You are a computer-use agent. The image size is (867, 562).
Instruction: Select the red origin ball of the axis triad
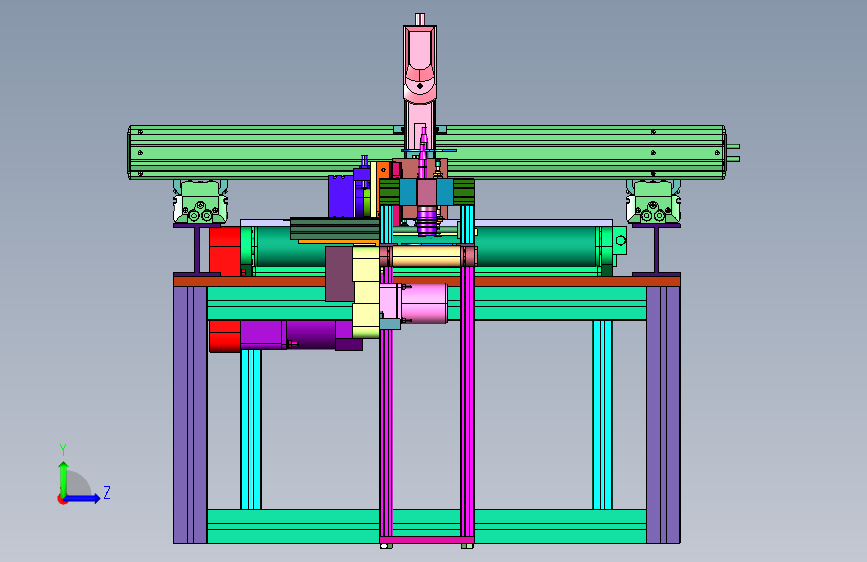62,499
